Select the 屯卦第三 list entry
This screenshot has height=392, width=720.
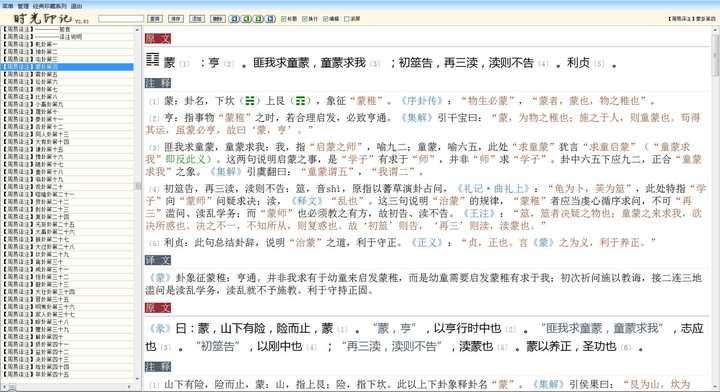(67, 59)
